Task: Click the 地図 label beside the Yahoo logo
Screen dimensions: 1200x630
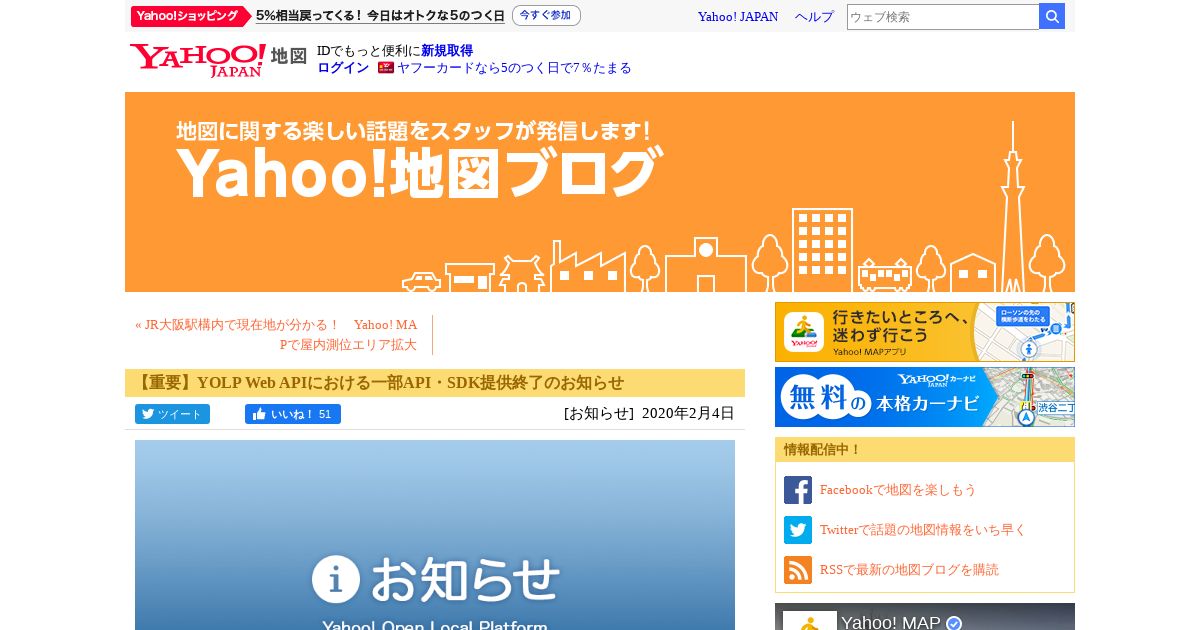Action: coord(289,56)
